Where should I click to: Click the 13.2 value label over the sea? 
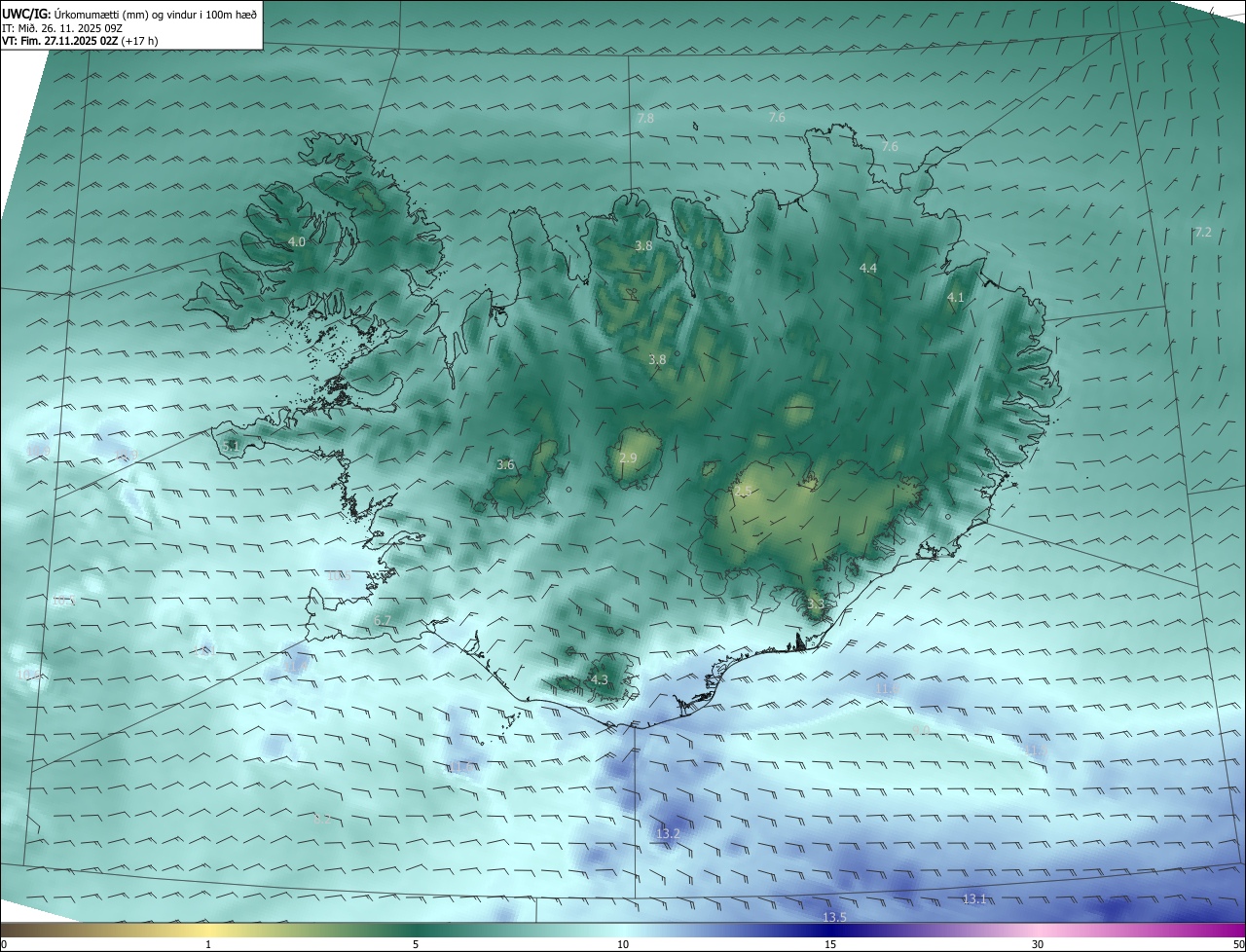pyautogui.click(x=668, y=834)
